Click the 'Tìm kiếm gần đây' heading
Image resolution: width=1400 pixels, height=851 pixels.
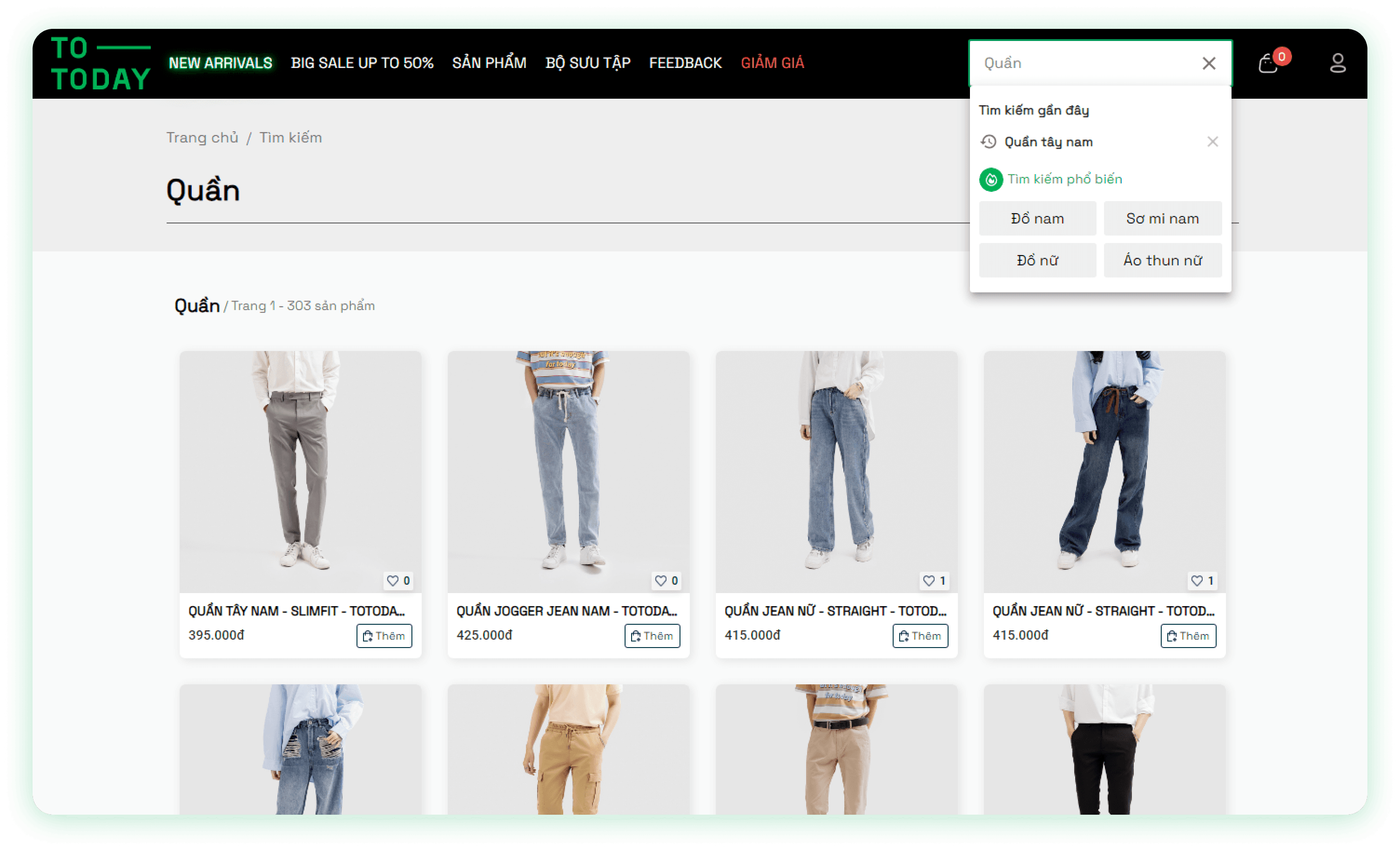pos(1034,110)
